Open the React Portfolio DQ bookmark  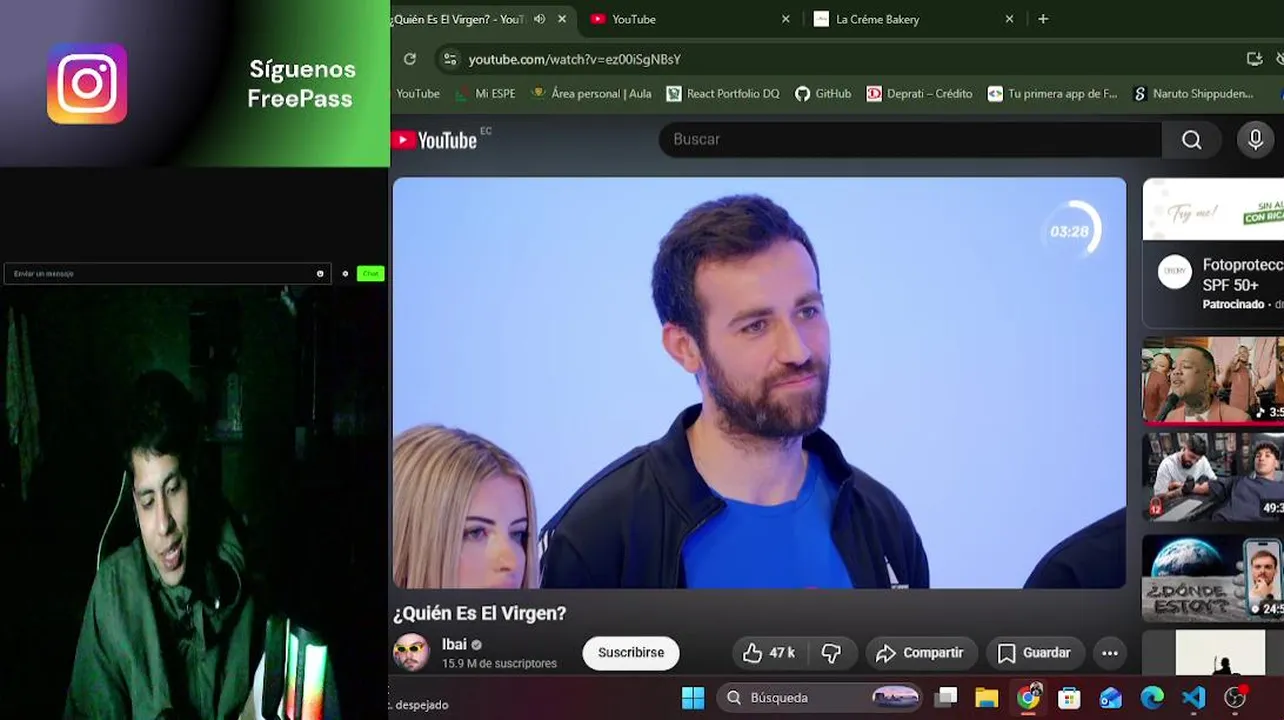723,94
